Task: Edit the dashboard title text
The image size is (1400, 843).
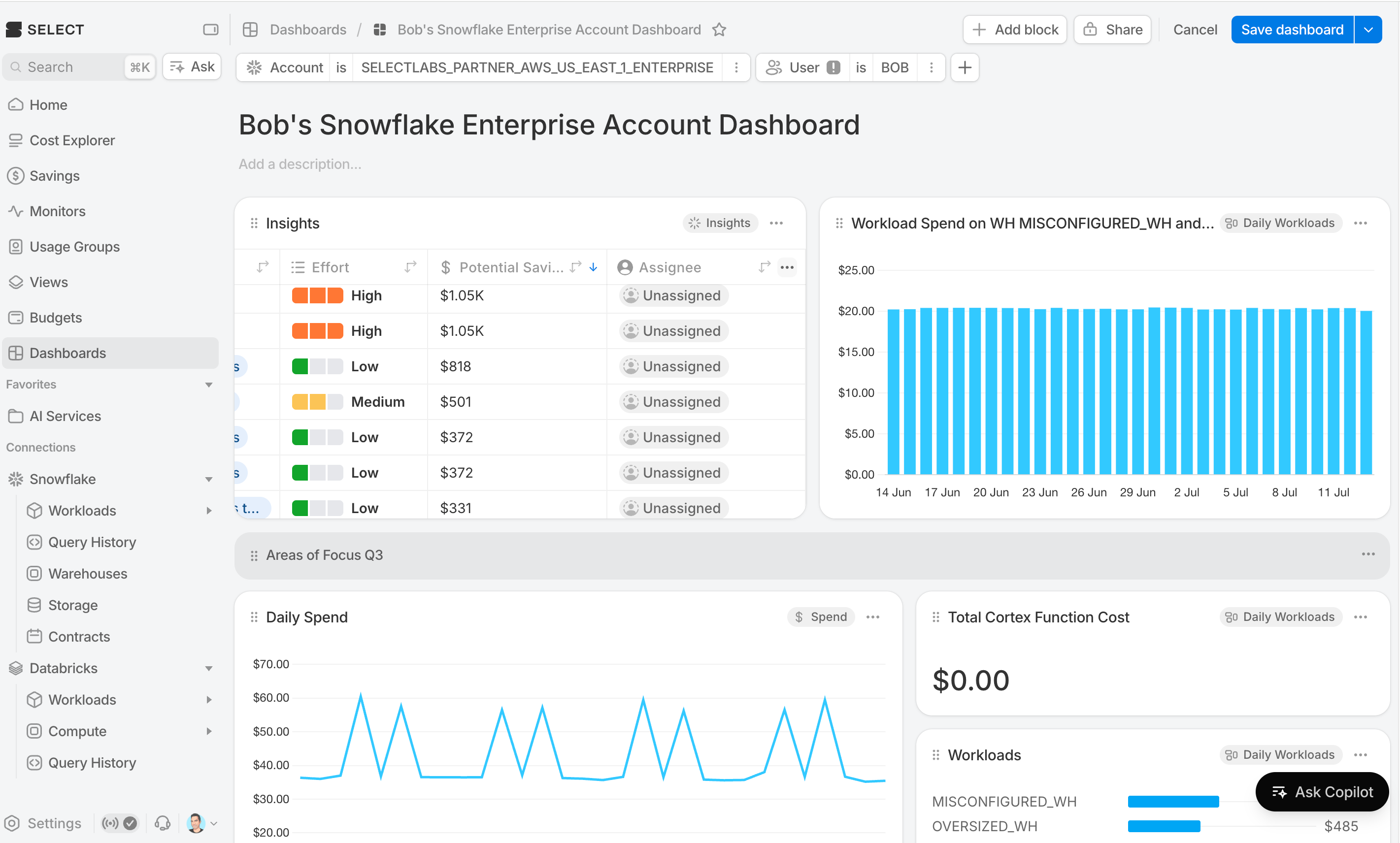Action: (x=549, y=125)
